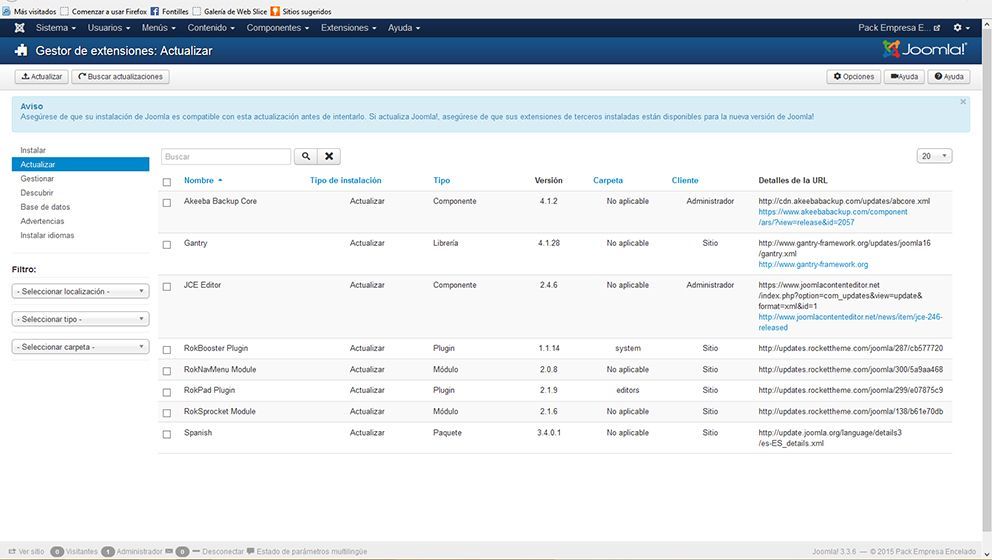Sort by Carpeta column header

pos(608,180)
